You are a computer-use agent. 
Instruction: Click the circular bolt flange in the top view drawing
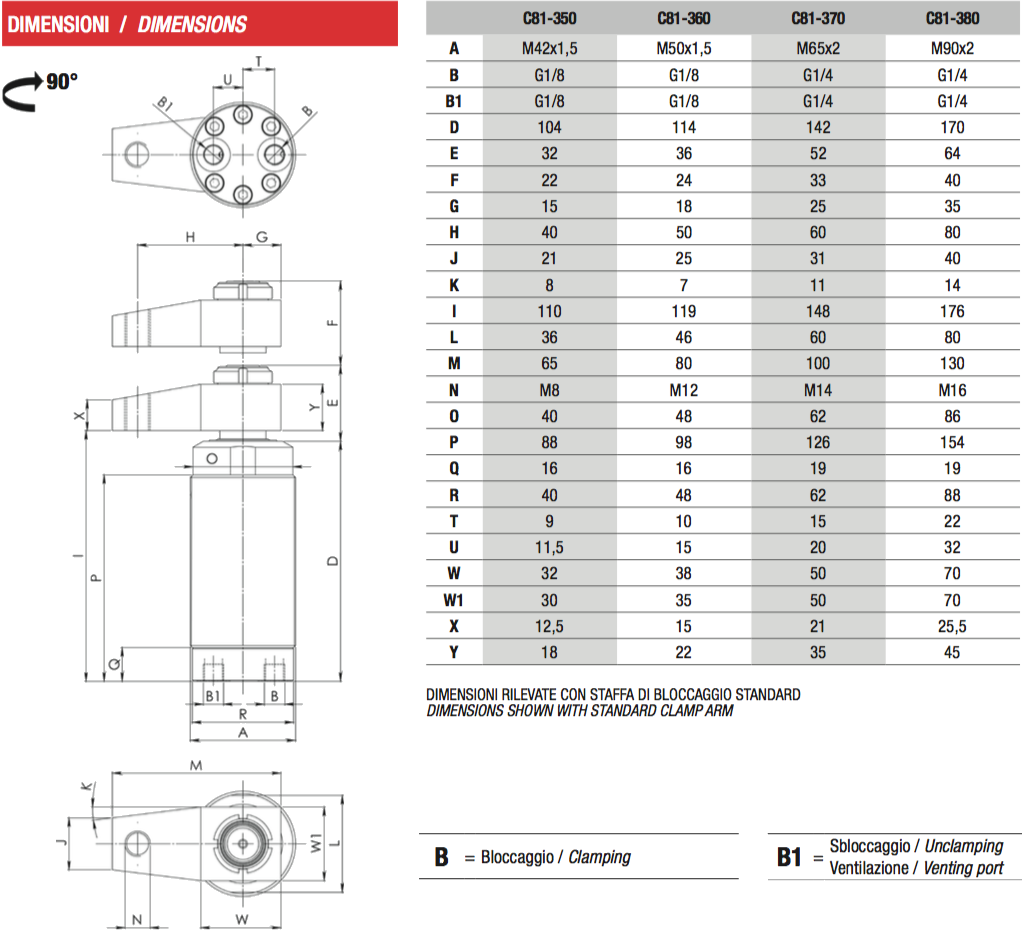tap(242, 154)
